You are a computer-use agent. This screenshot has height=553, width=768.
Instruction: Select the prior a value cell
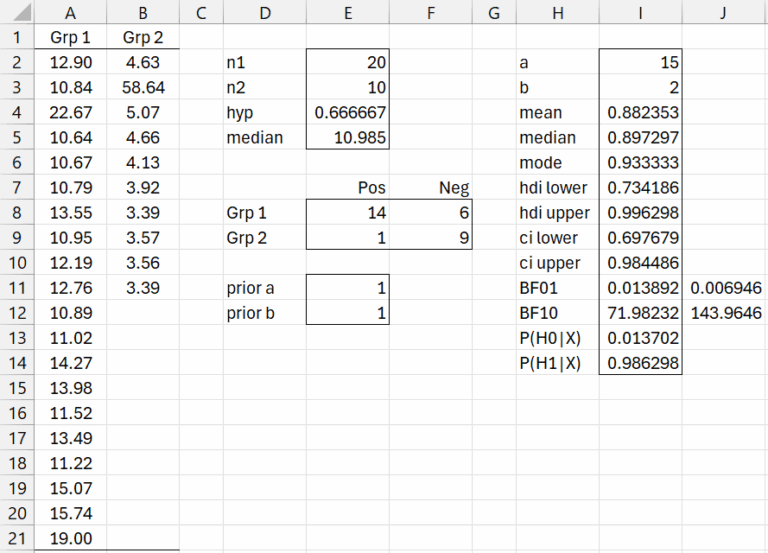[348, 288]
